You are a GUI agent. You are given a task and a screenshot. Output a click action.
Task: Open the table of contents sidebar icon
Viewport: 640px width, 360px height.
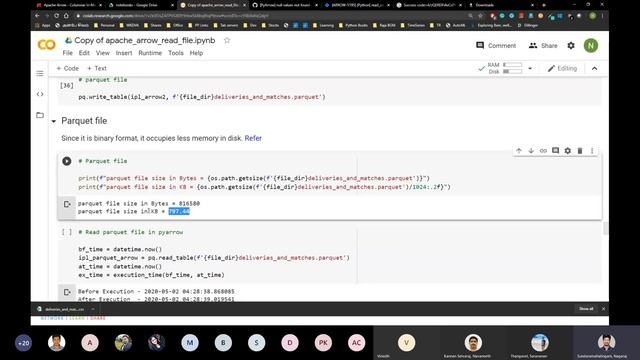pyautogui.click(x=40, y=73)
